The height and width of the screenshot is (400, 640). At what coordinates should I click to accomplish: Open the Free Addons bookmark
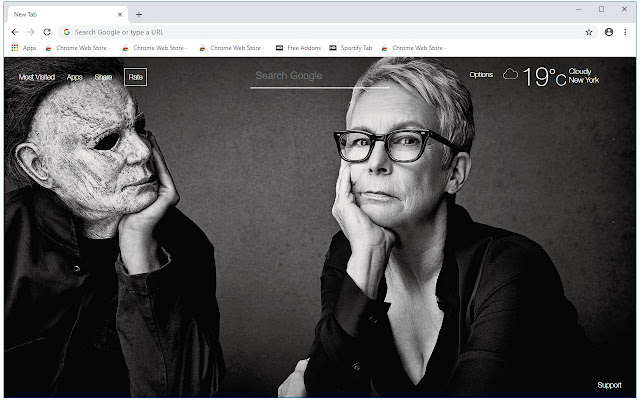298,48
